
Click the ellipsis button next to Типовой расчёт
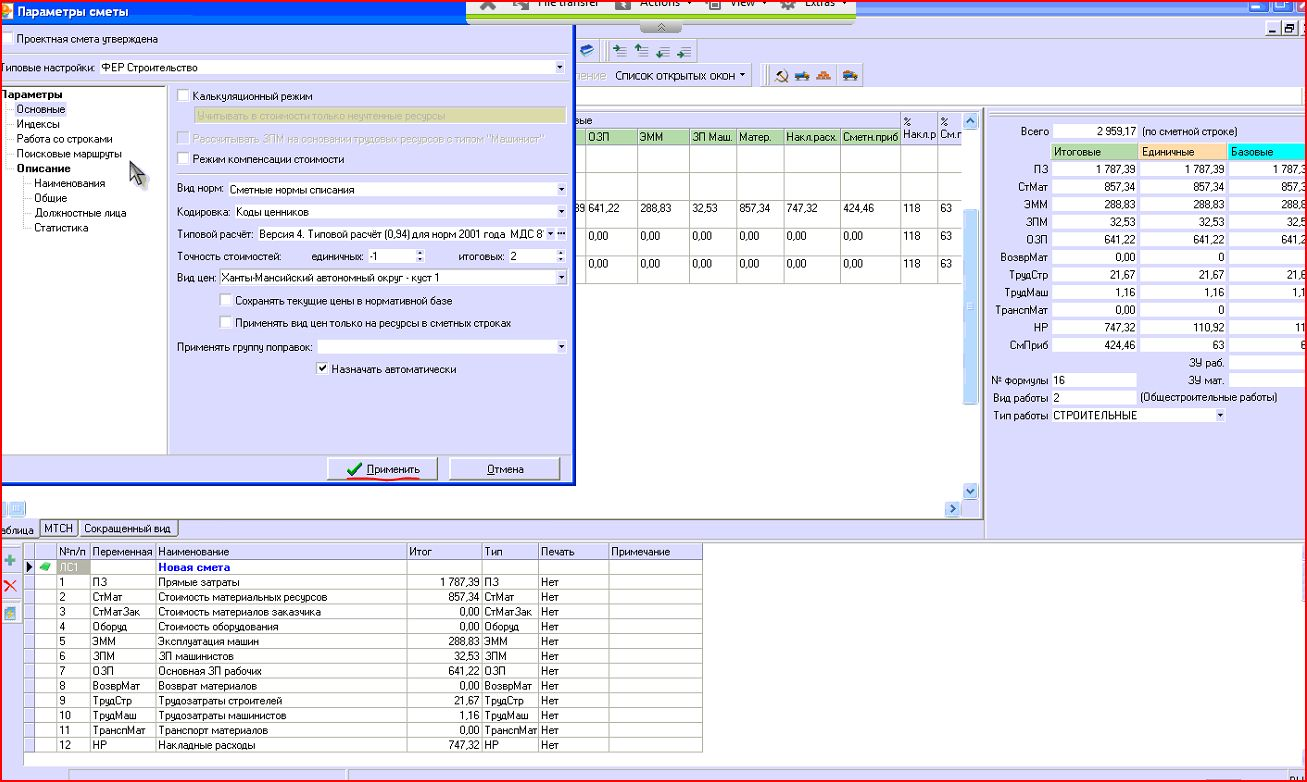(562, 233)
